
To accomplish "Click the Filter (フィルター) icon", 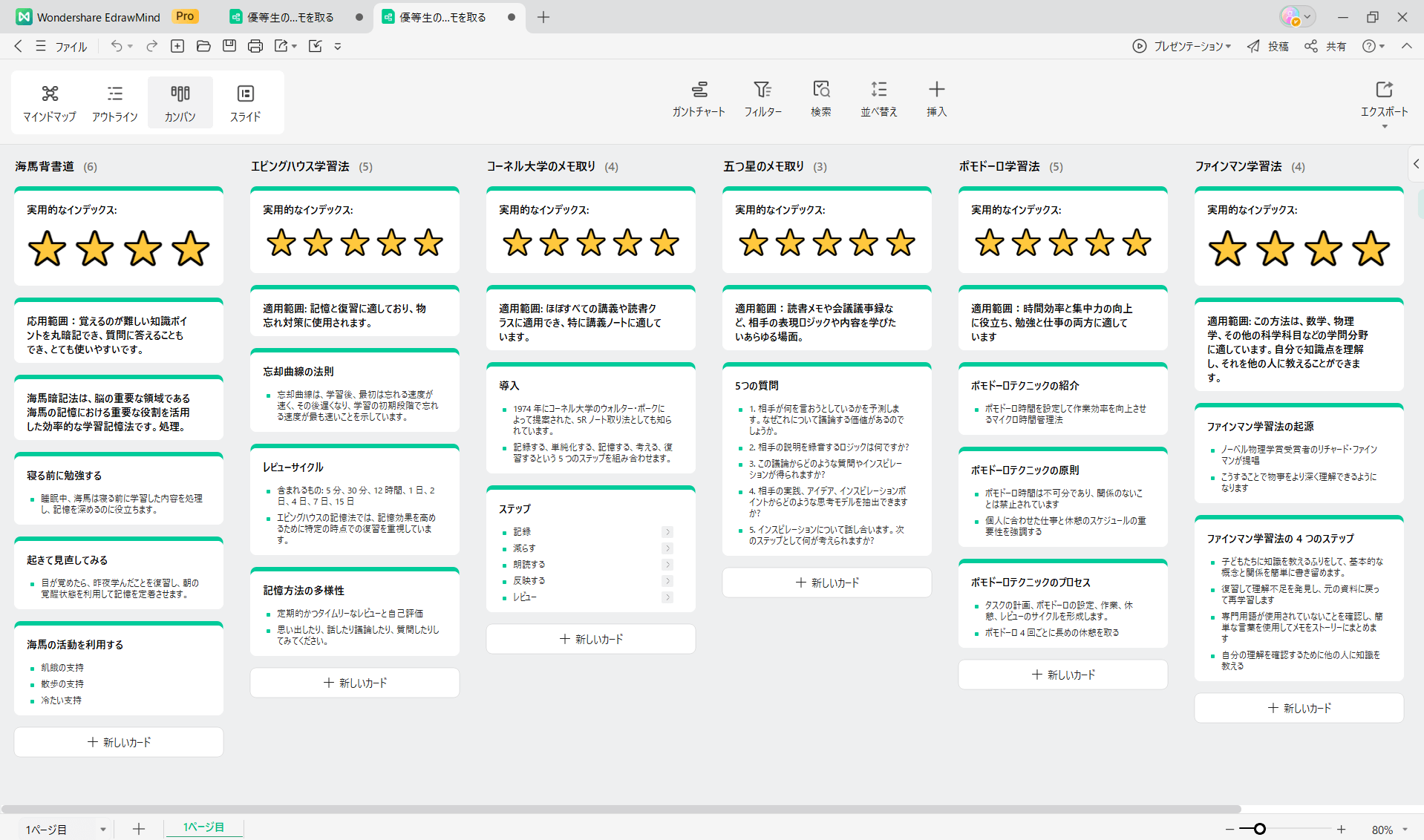I will pos(762,99).
